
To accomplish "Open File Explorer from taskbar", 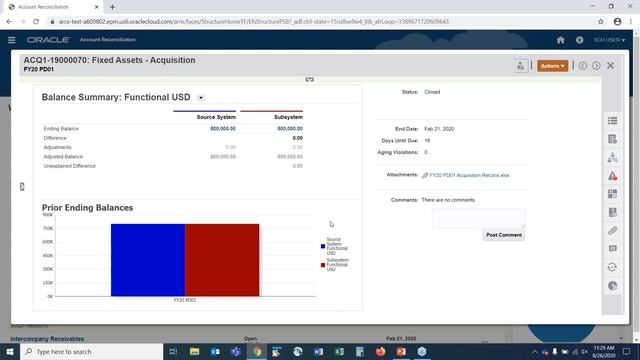I will [x=194, y=351].
